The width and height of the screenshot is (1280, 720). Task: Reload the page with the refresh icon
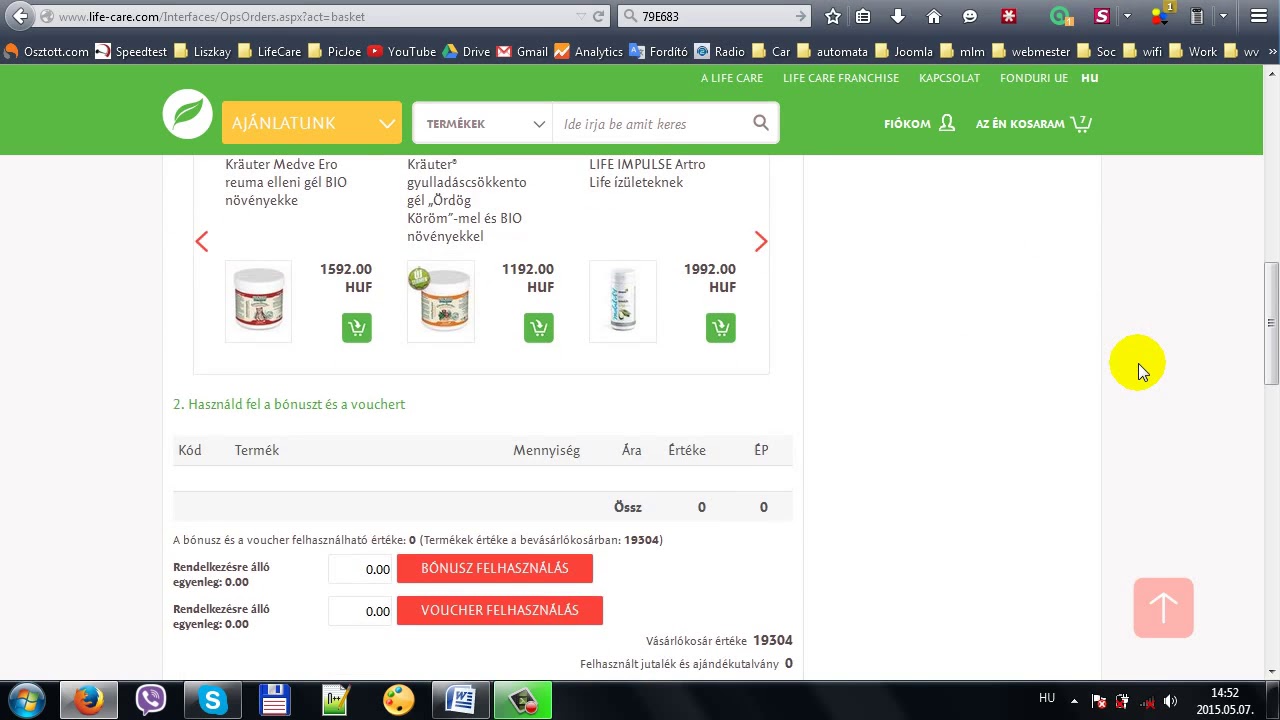[599, 16]
